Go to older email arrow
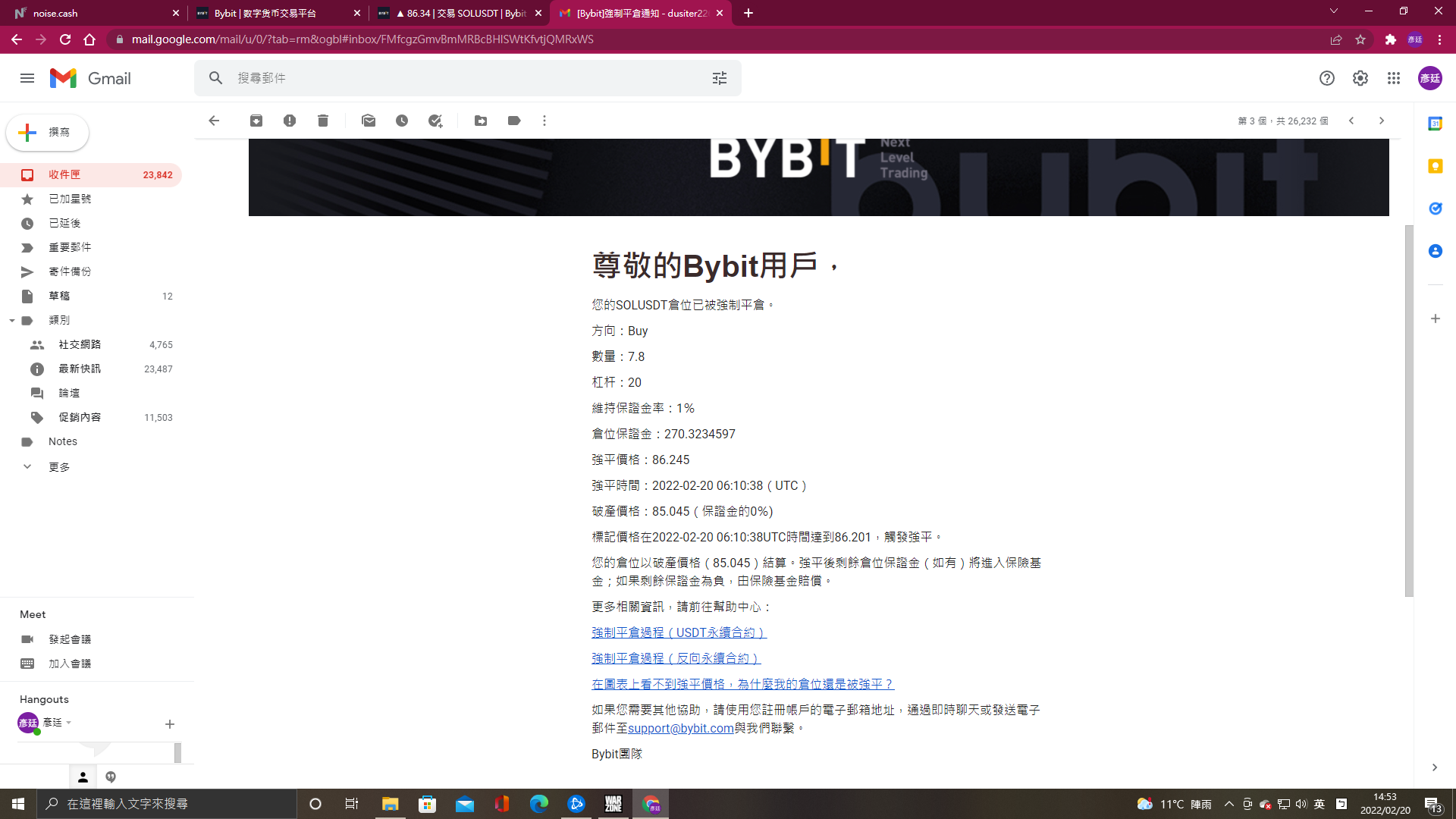The image size is (1456, 819). [1382, 121]
